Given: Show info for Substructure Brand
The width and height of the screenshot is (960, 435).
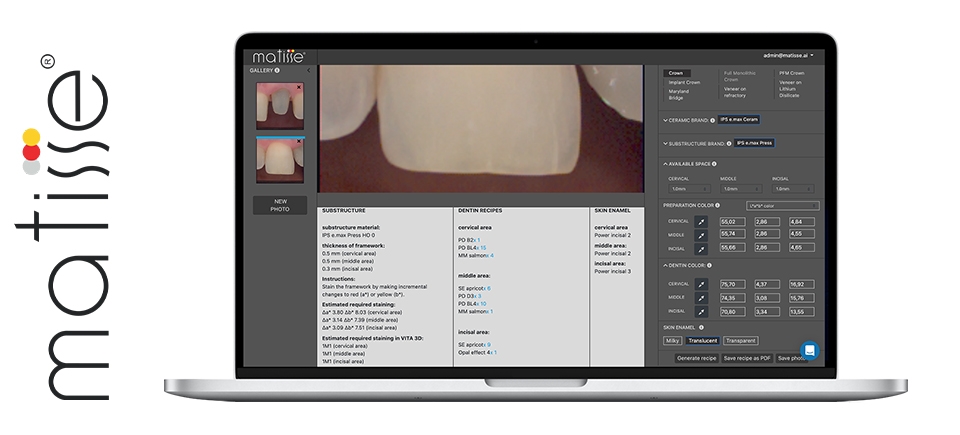Looking at the screenshot, I should pyautogui.click(x=729, y=143).
